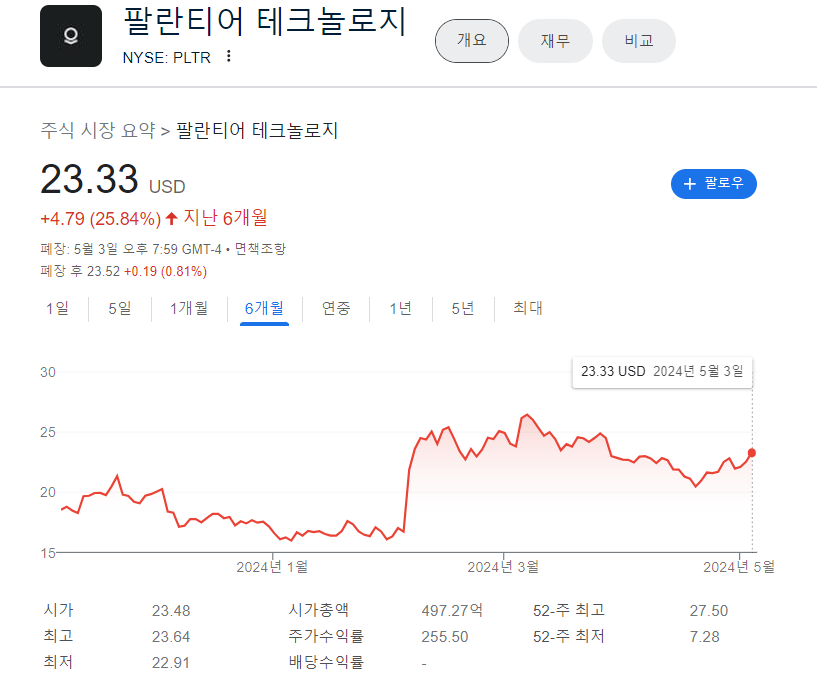817x687 pixels.
Task: Click the 52-주 최고 value 27.50
Action: pos(709,610)
